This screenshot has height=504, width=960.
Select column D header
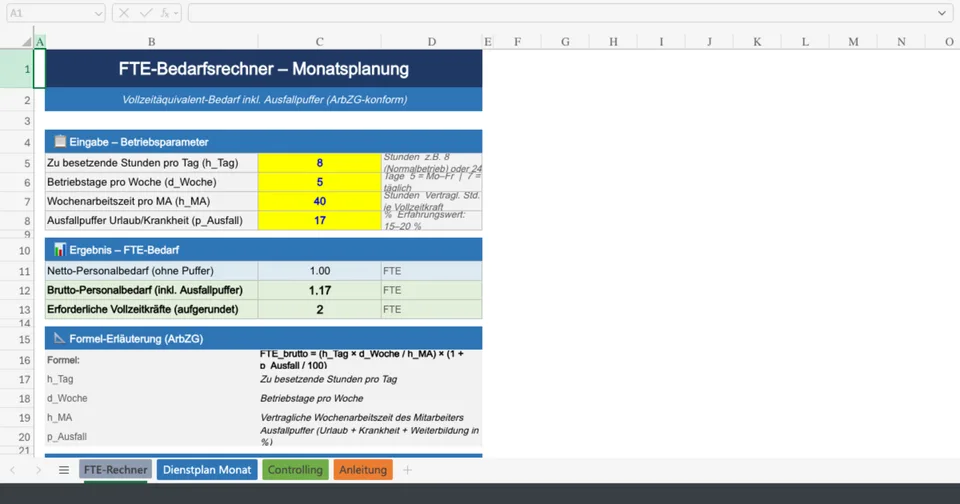[x=432, y=42]
